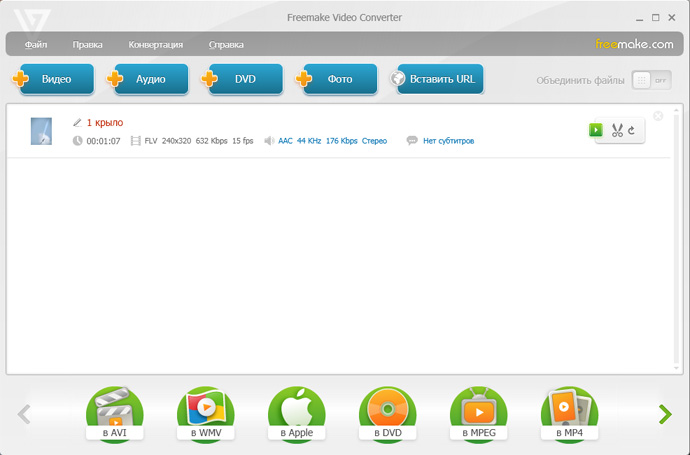Click the subtitles speech bubble icon
The width and height of the screenshot is (690, 455).
click(x=412, y=141)
